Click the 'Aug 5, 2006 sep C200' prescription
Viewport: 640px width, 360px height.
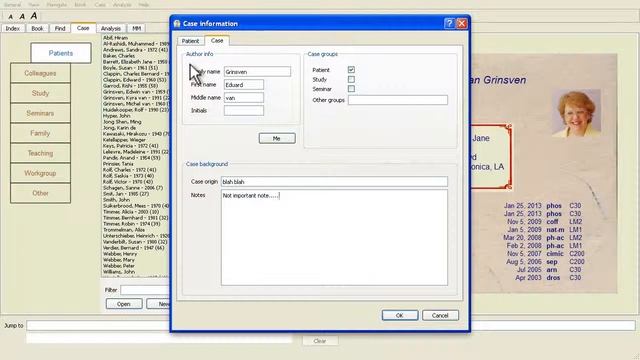pos(545,262)
